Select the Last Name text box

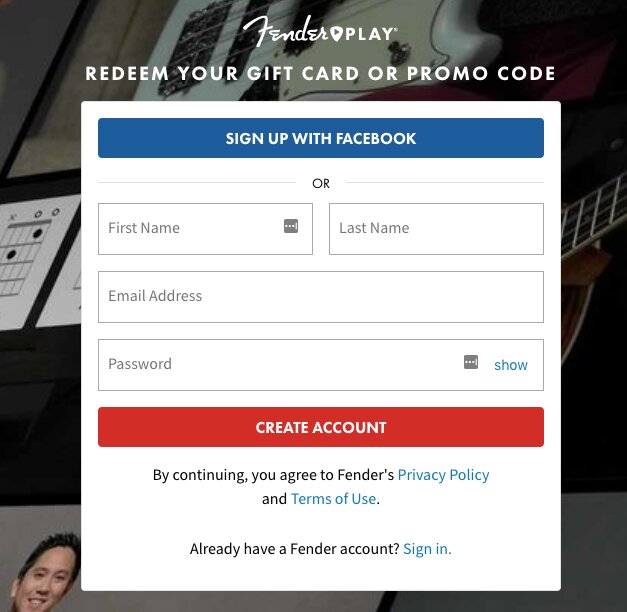tap(435, 229)
